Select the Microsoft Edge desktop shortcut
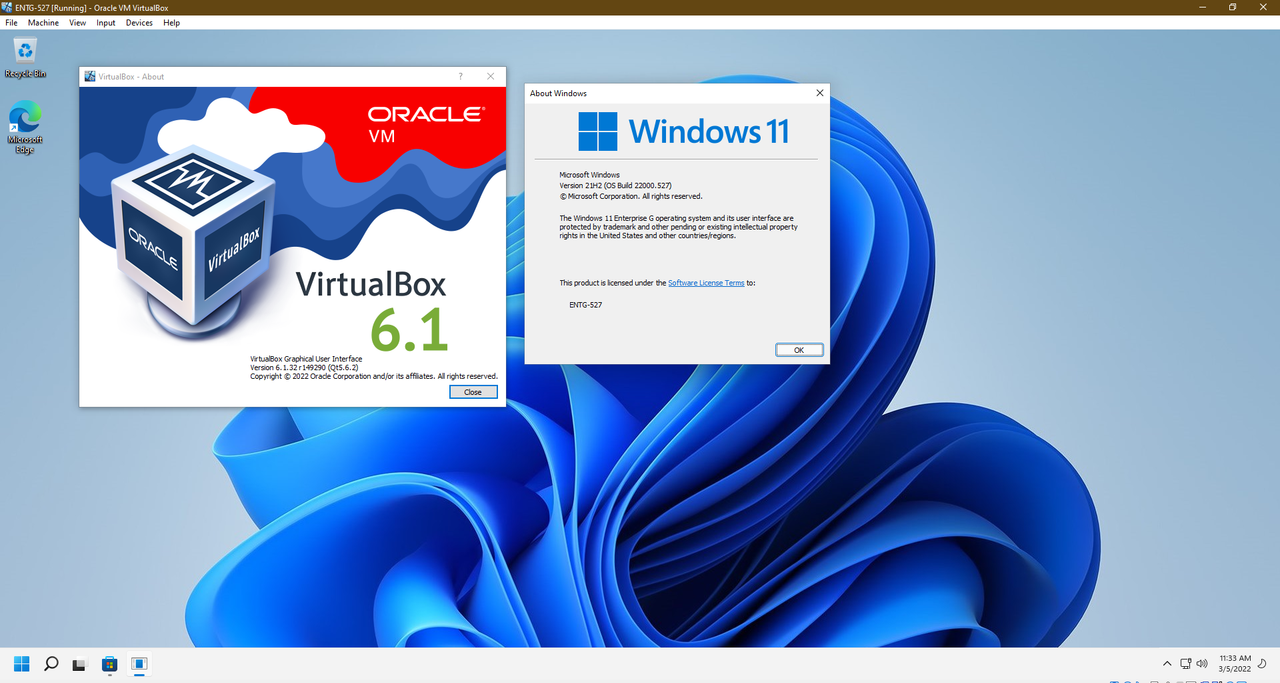This screenshot has width=1280, height=683. (x=25, y=128)
